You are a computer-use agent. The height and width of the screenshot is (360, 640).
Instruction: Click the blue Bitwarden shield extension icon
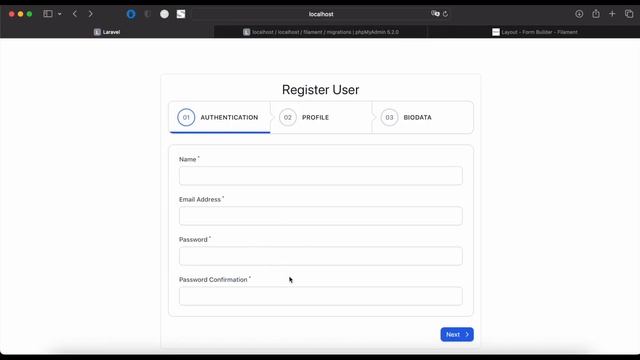(x=131, y=14)
